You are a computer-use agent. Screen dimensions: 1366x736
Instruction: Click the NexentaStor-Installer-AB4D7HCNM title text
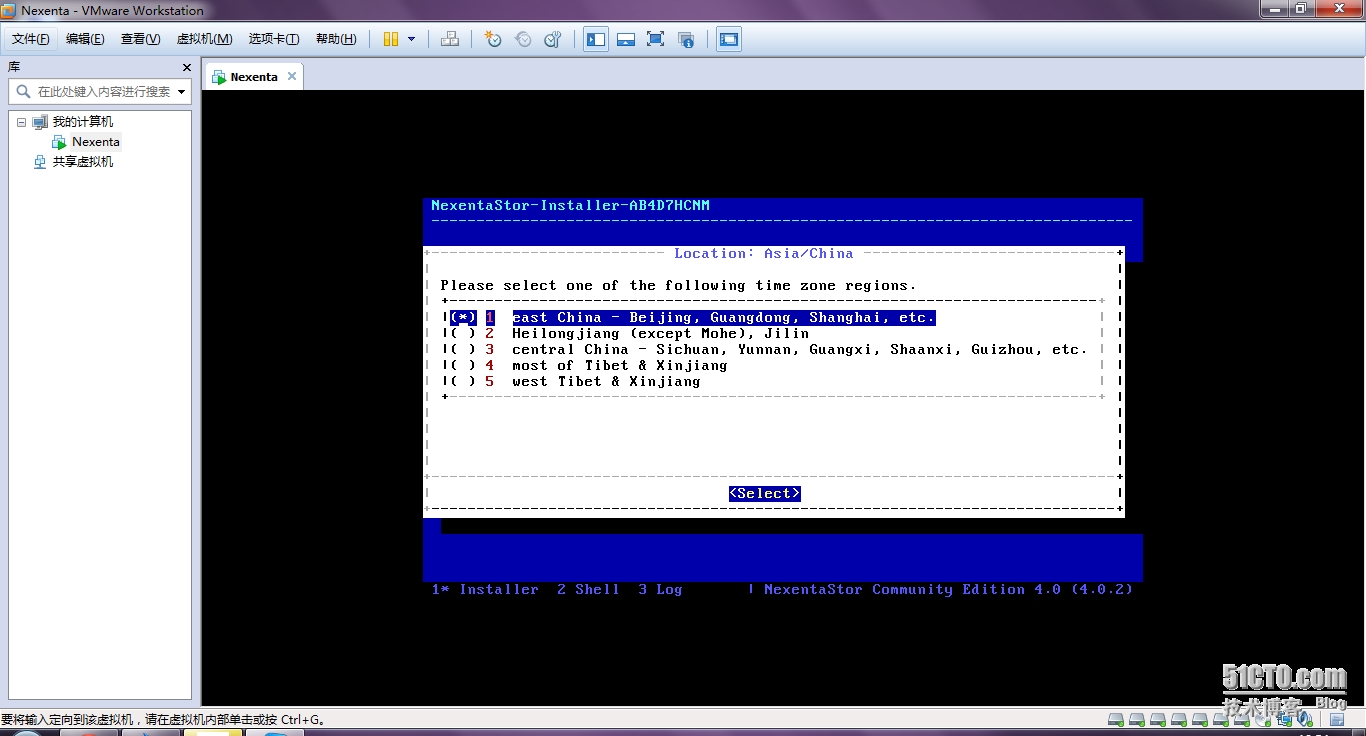[x=570, y=206]
